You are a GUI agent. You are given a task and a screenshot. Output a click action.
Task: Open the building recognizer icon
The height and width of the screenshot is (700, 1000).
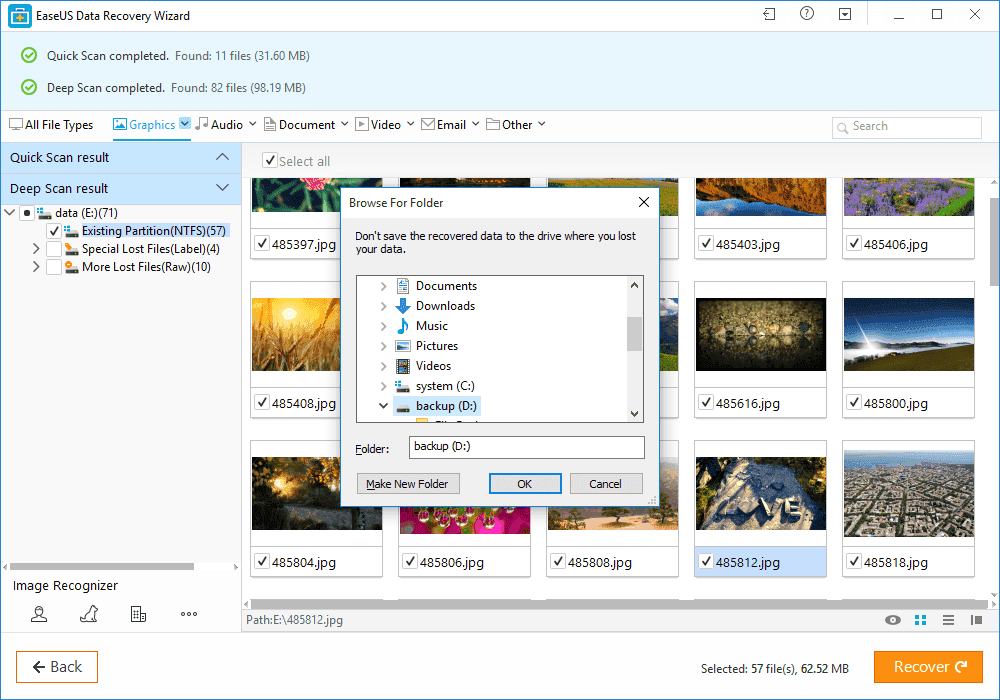pyautogui.click(x=138, y=613)
